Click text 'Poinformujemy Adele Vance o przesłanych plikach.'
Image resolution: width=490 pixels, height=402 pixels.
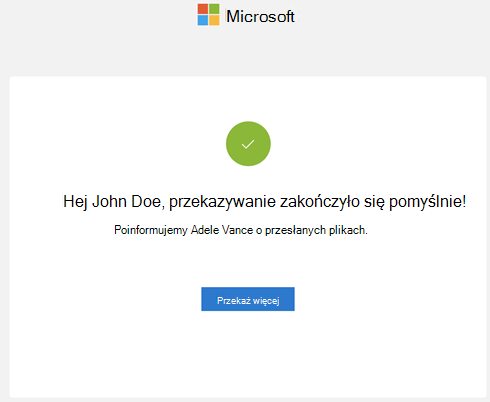pyautogui.click(x=241, y=230)
